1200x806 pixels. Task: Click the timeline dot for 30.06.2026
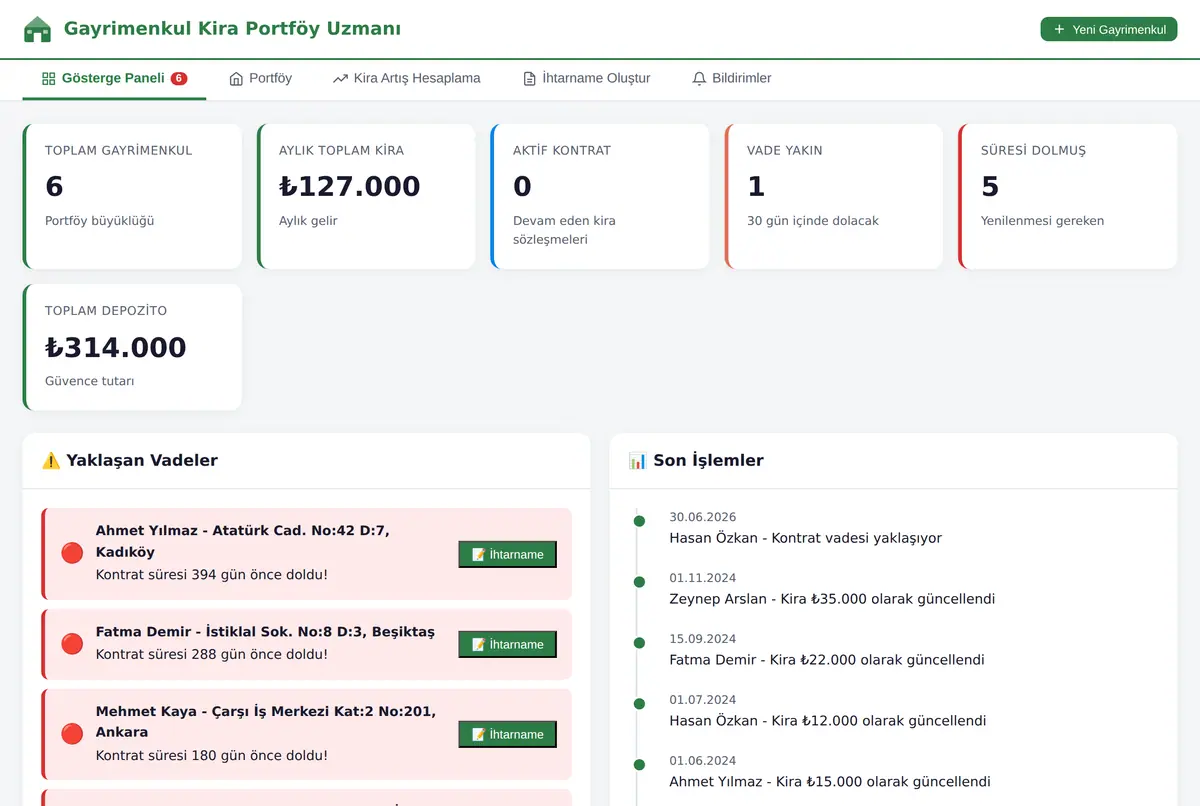tap(639, 520)
